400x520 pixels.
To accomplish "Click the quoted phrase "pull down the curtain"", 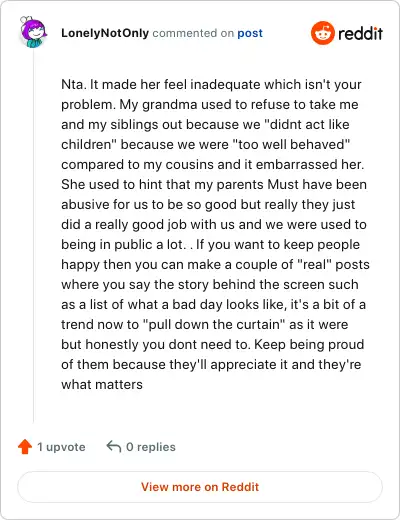I will pyautogui.click(x=214, y=324).
